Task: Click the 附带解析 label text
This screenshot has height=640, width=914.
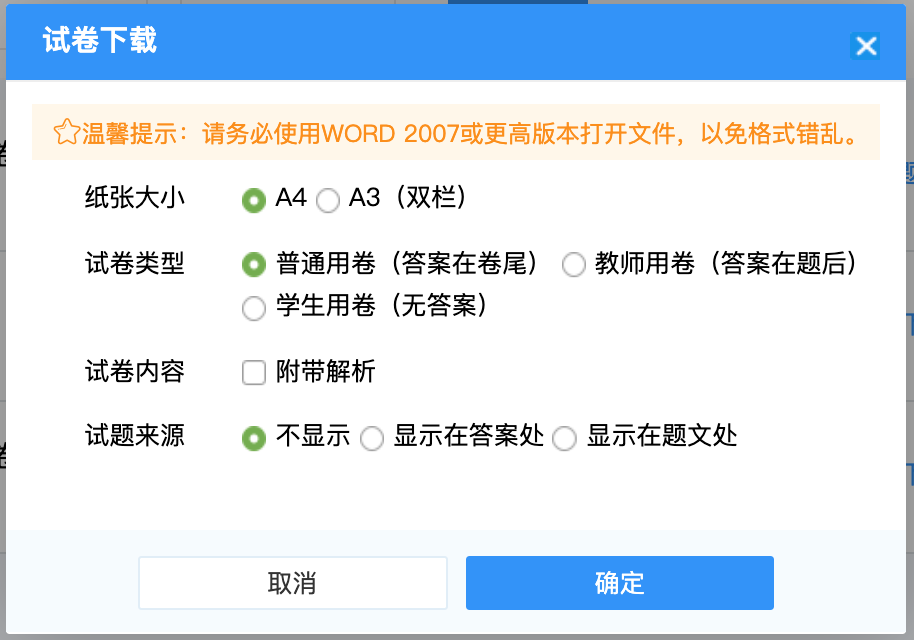Action: (x=326, y=372)
